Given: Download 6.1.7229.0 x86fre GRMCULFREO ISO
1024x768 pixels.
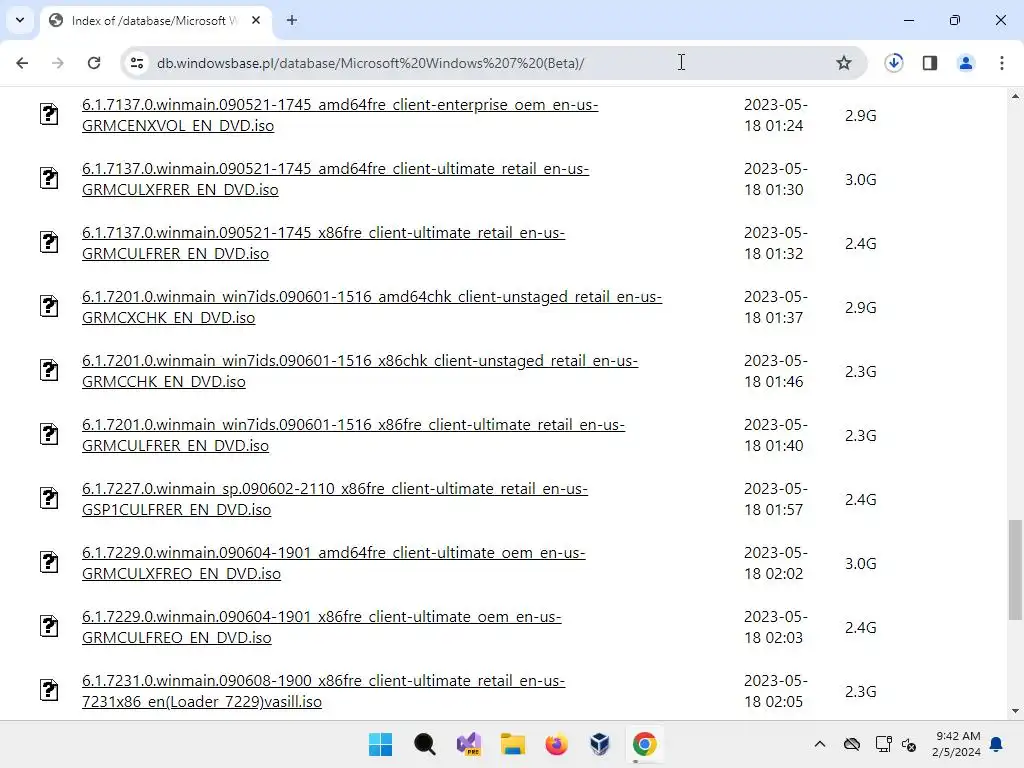Looking at the screenshot, I should pos(321,627).
